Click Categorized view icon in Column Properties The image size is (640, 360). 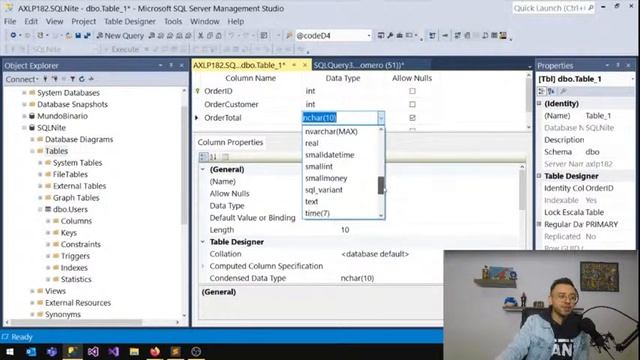click(x=203, y=157)
